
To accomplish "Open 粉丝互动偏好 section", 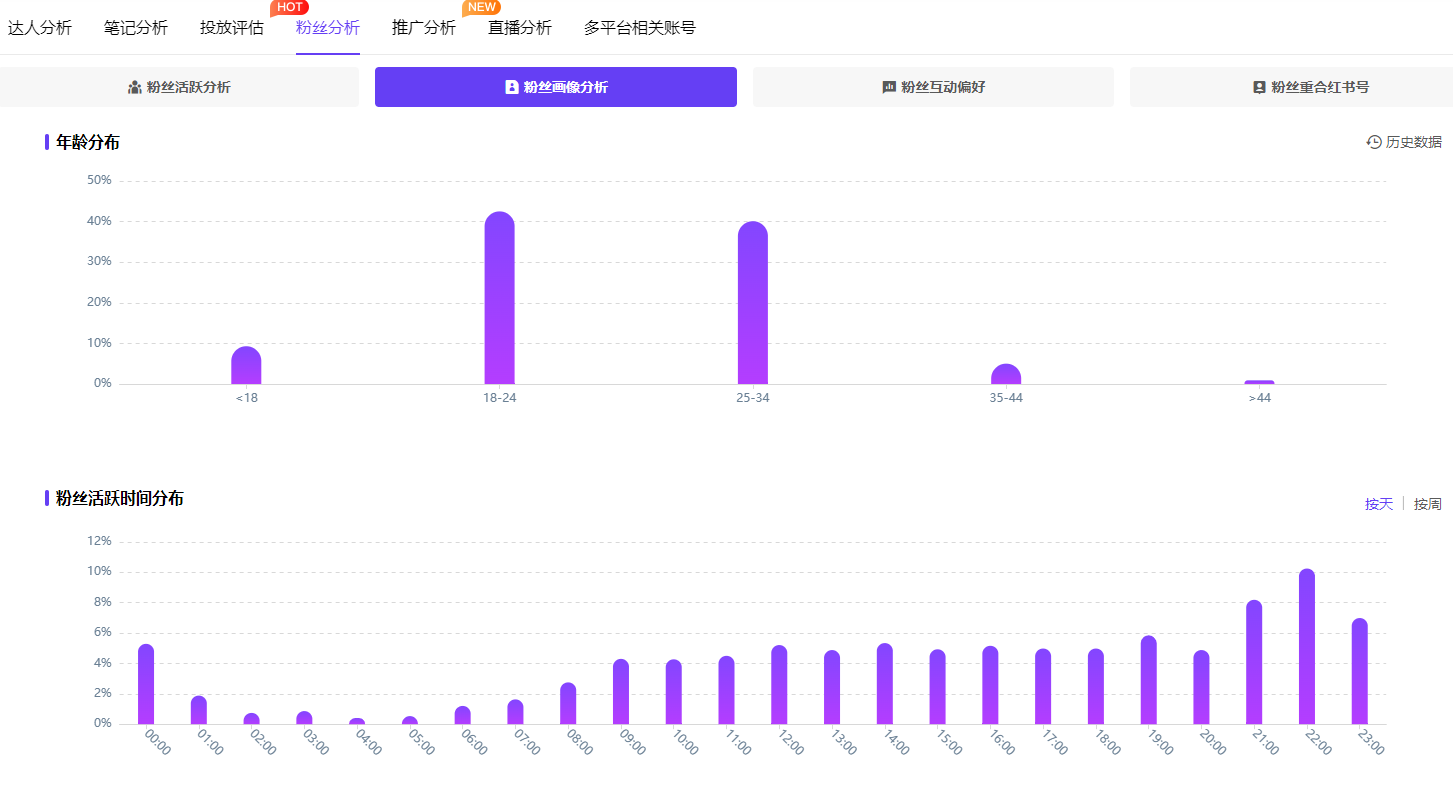I will tap(933, 87).
